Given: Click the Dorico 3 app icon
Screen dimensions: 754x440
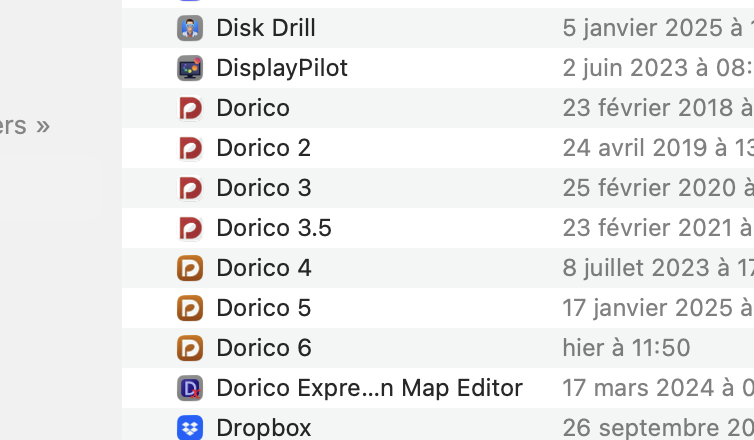Looking at the screenshot, I should (190, 188).
